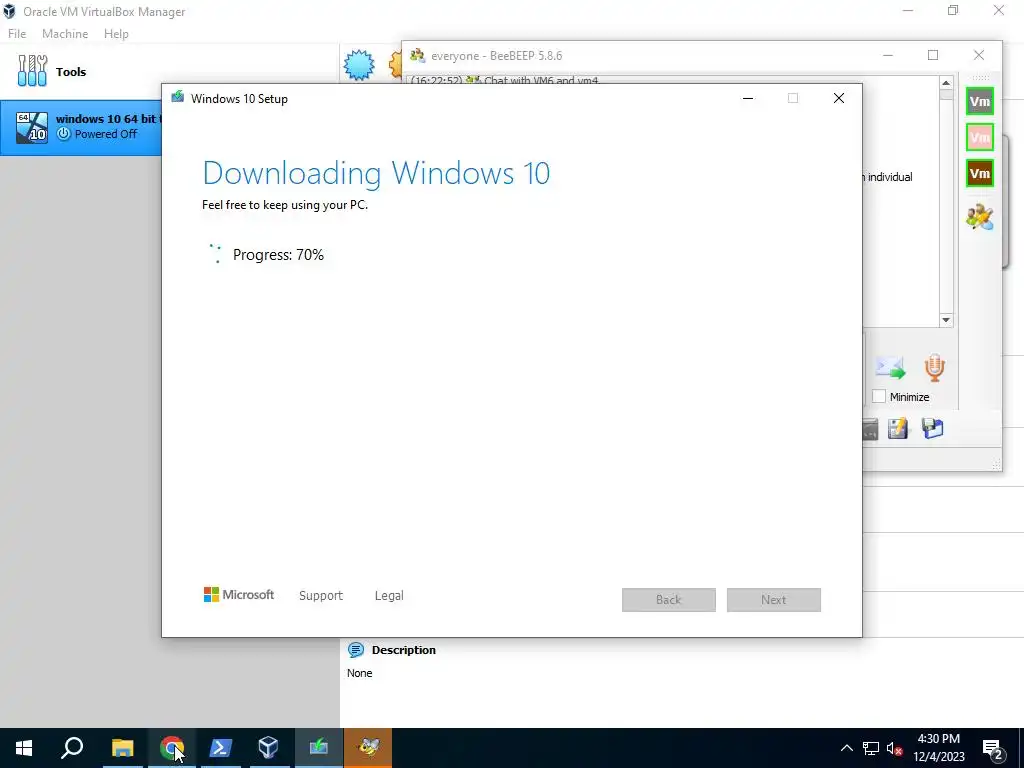Switch to Windows 10 Setup taskbar button
1024x768 pixels.
pyautogui.click(x=319, y=748)
